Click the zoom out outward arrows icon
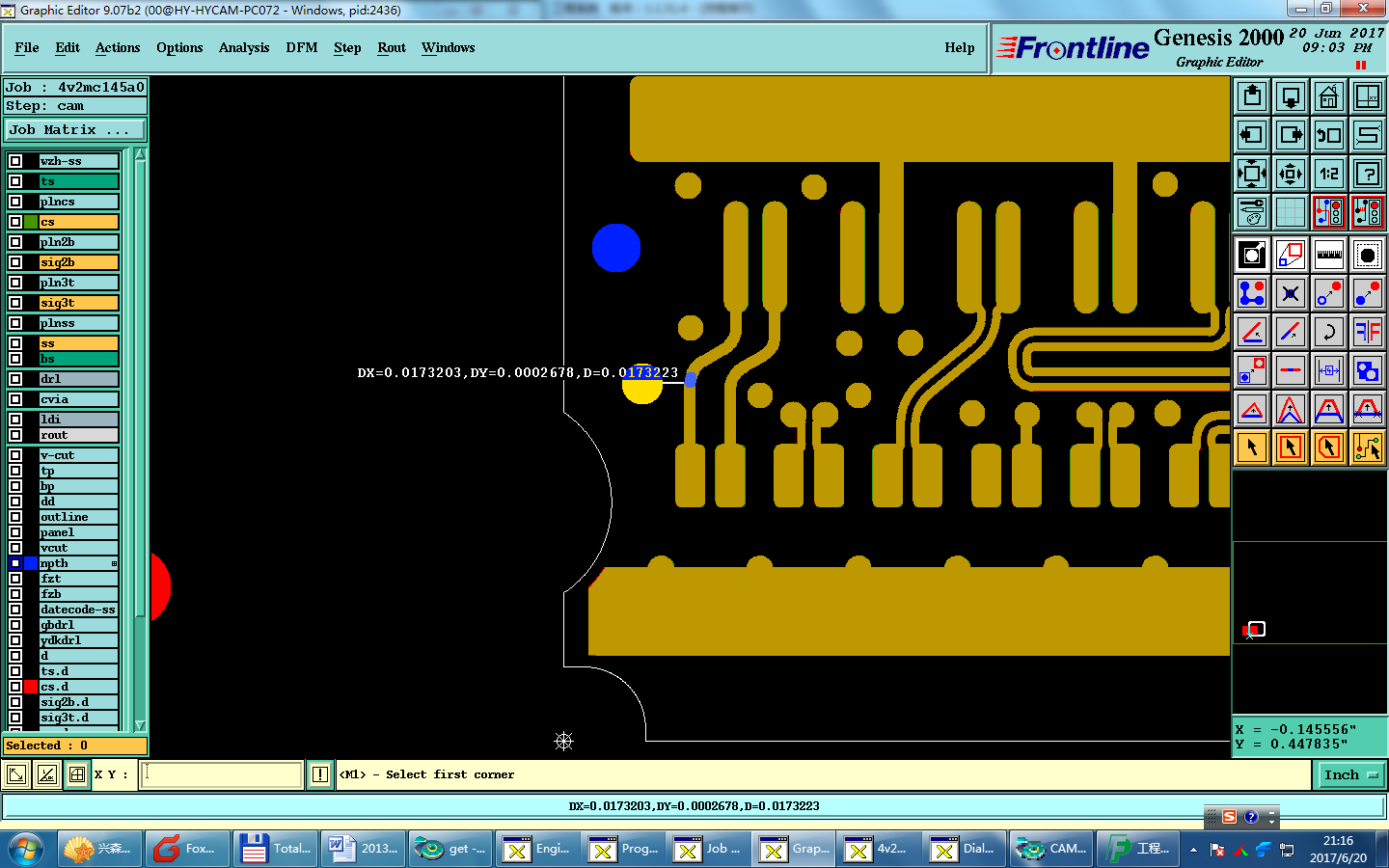Image resolution: width=1389 pixels, height=868 pixels. [x=1252, y=174]
